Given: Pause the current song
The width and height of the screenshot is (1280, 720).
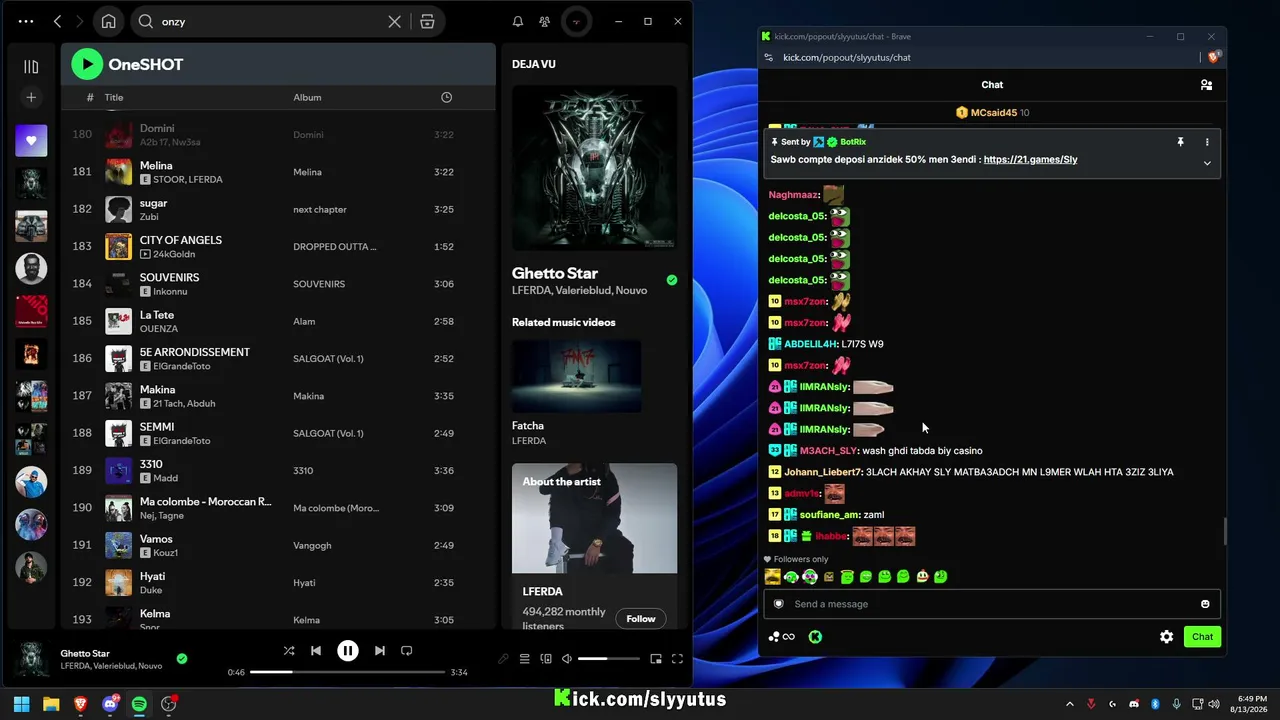Looking at the screenshot, I should tap(348, 651).
